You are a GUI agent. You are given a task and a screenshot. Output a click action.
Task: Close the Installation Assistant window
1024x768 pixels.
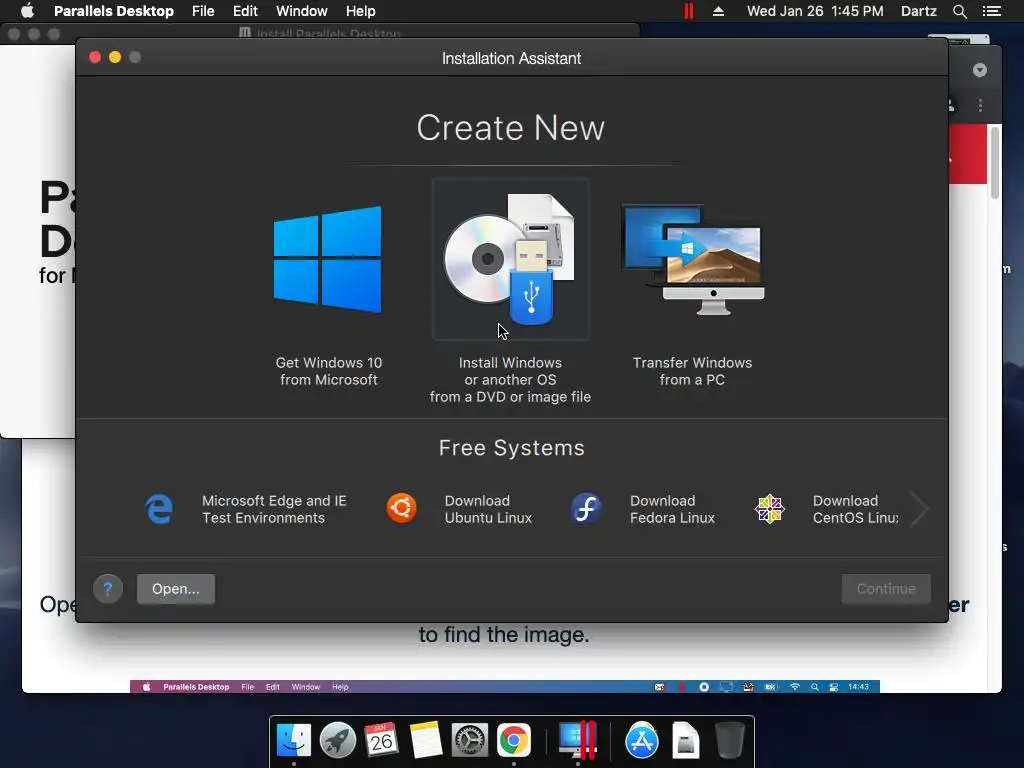click(95, 57)
